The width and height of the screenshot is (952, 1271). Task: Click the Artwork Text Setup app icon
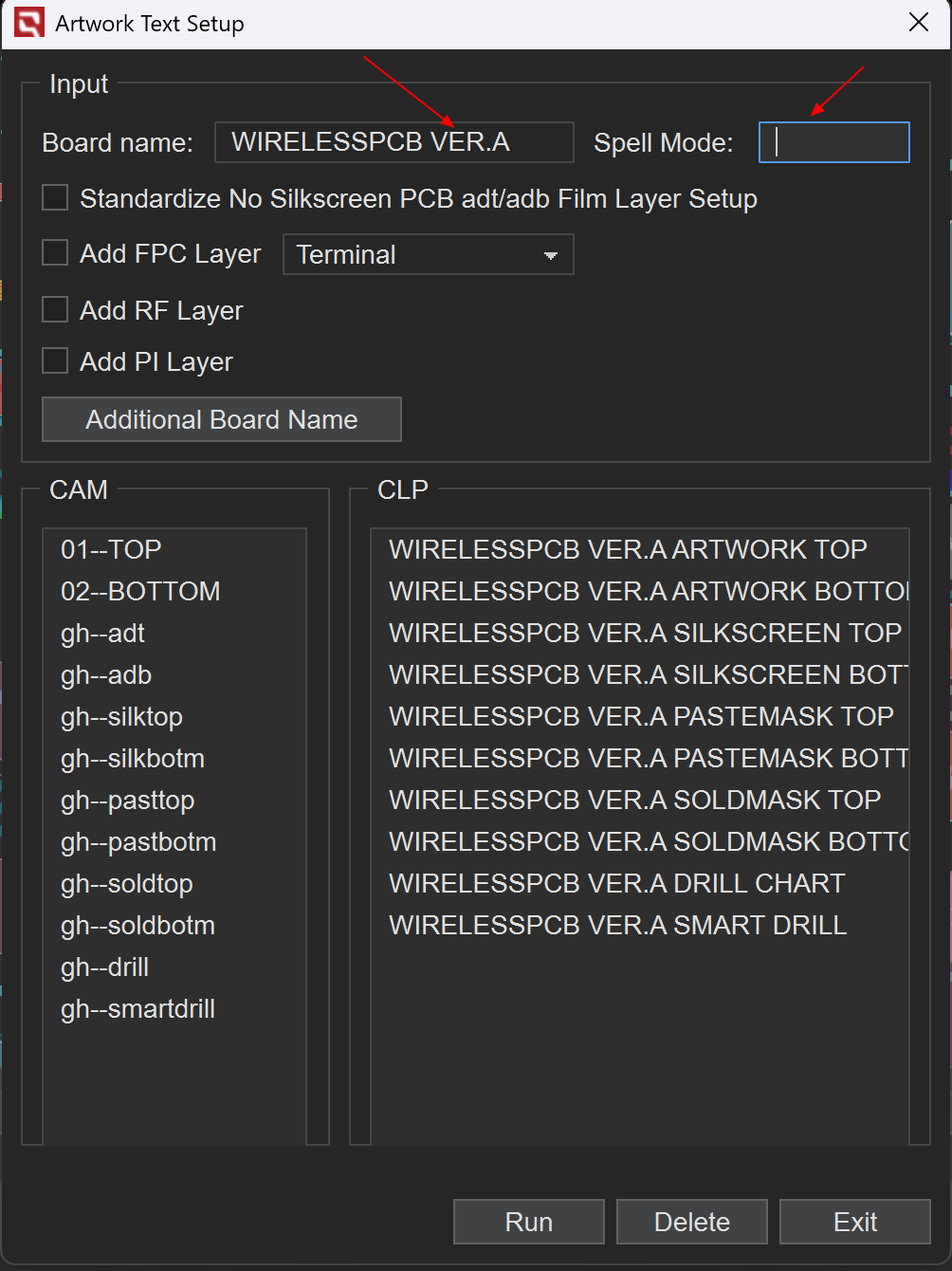coord(29,23)
